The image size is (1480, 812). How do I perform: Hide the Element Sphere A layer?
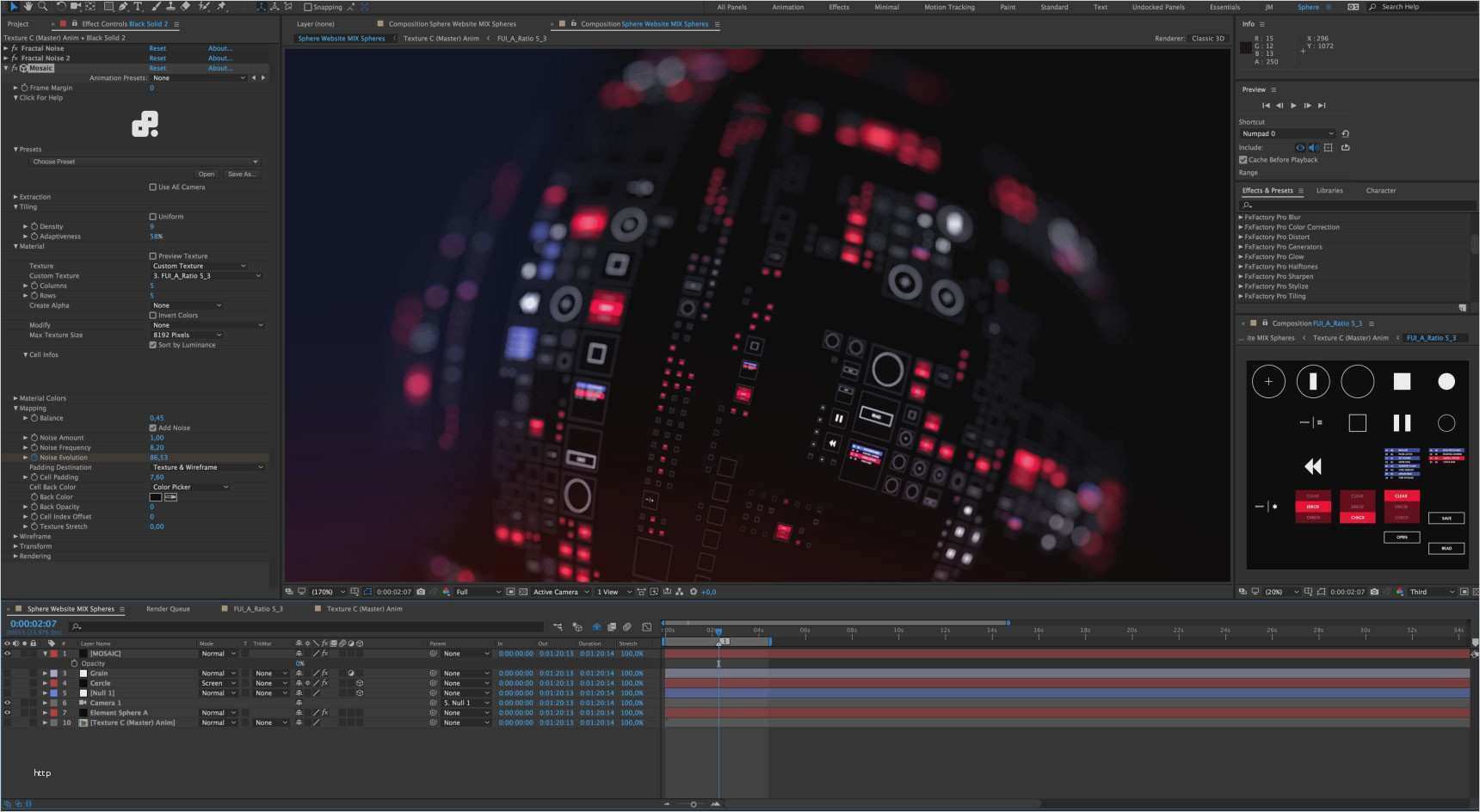[8, 713]
